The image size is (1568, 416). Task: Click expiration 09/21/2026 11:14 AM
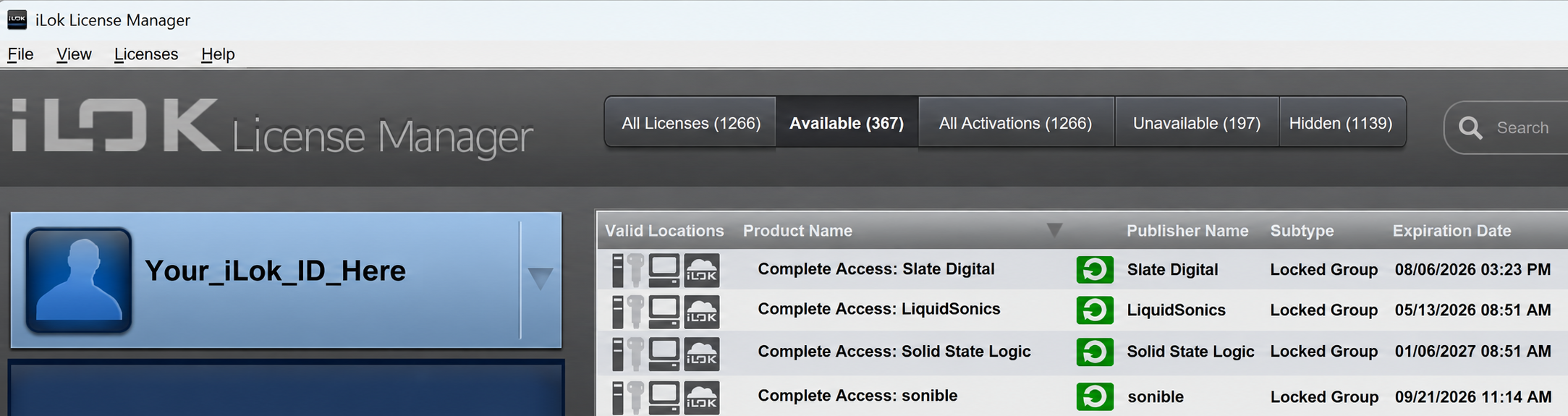click(1472, 397)
